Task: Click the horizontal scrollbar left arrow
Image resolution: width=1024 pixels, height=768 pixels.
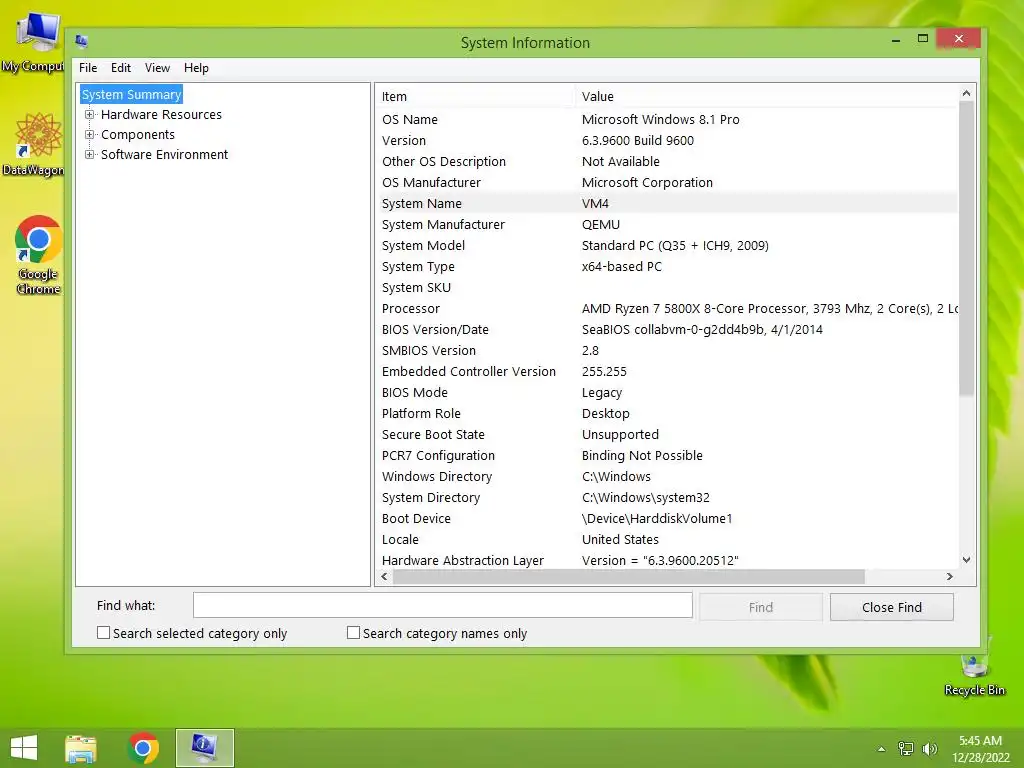Action: click(385, 577)
